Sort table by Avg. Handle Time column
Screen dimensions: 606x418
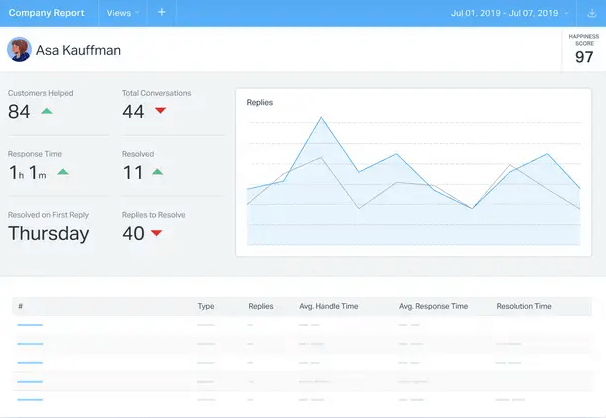coord(329,306)
